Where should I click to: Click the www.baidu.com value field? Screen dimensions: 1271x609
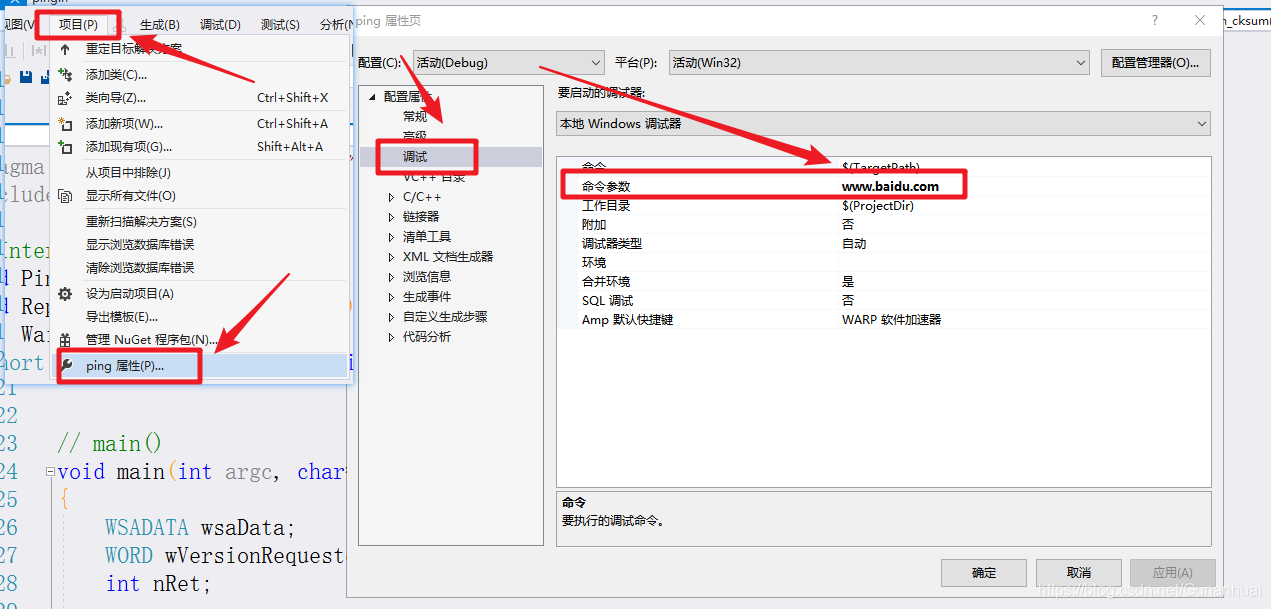point(1024,186)
